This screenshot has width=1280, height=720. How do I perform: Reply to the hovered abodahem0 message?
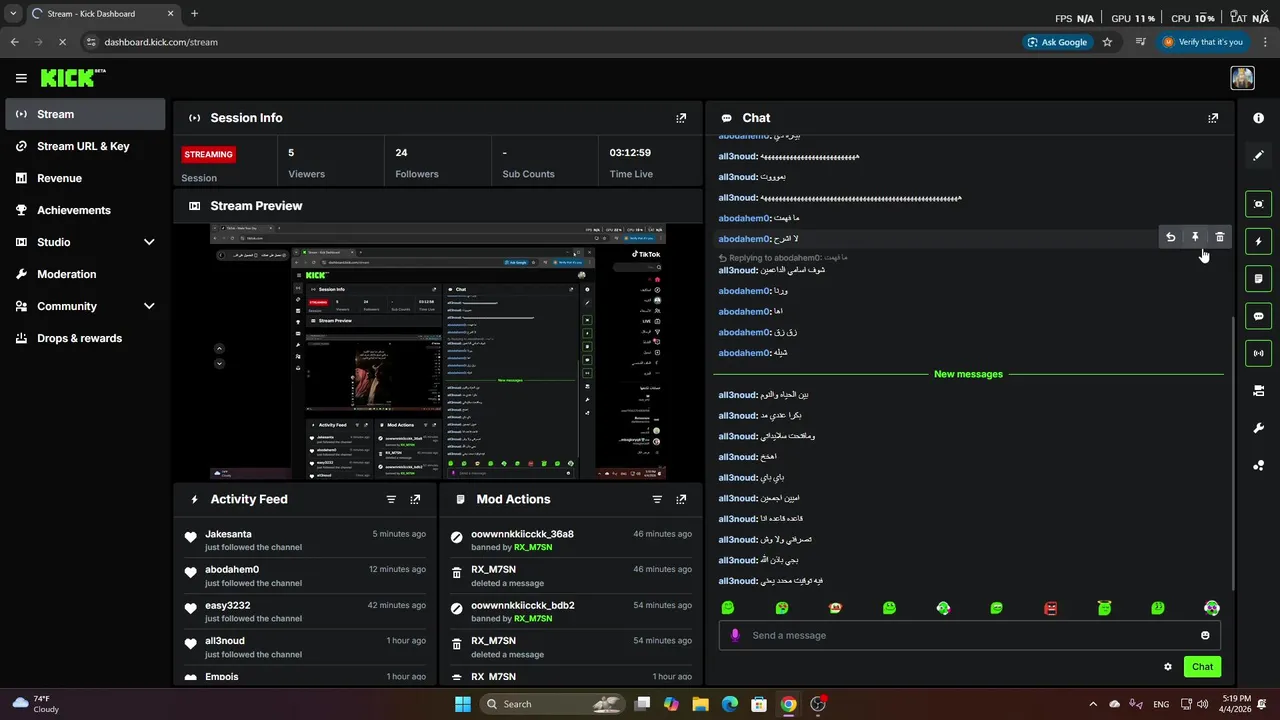1170,237
